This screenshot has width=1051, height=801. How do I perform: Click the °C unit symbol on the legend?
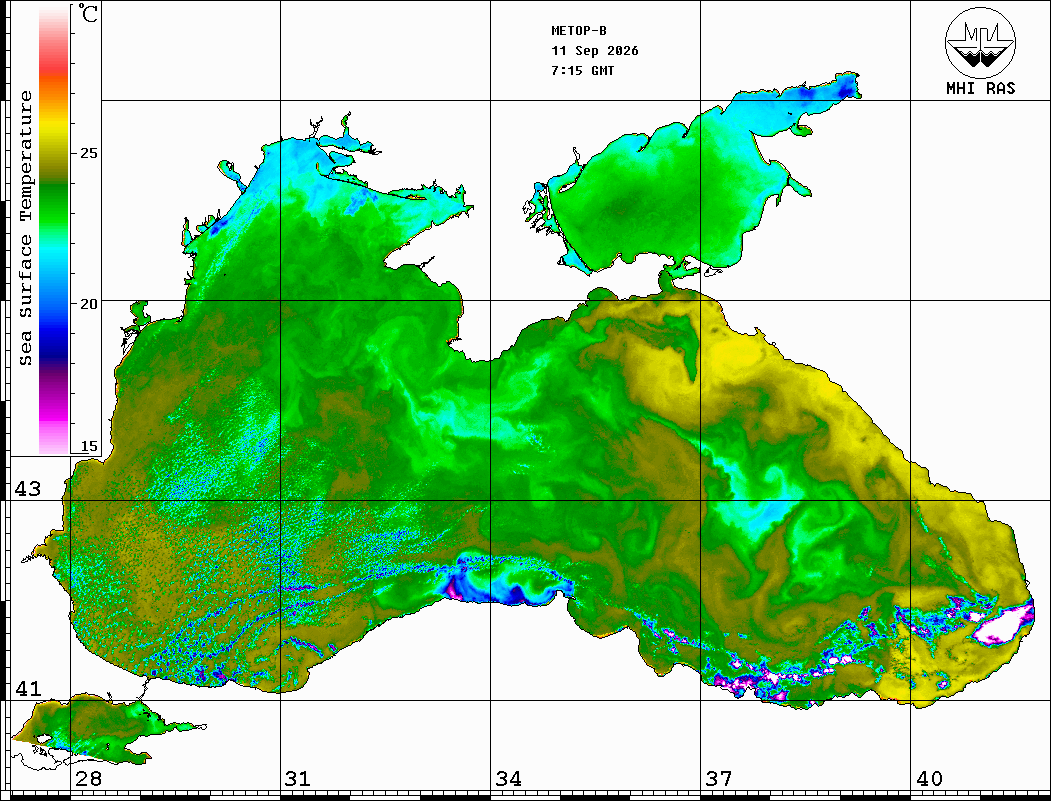point(88,13)
